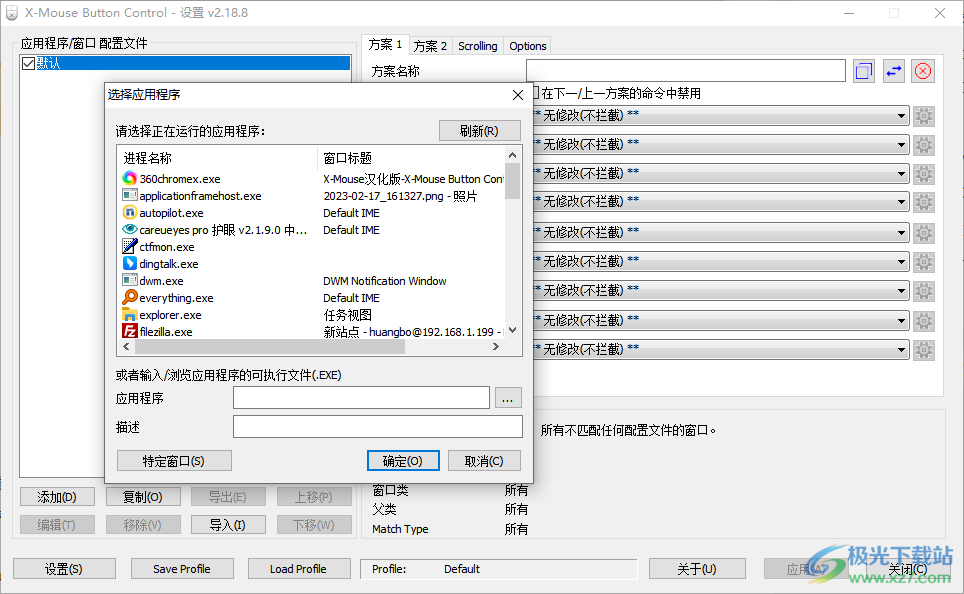Select the filezilla.exe red icon
The width and height of the screenshot is (964, 594).
click(x=129, y=331)
